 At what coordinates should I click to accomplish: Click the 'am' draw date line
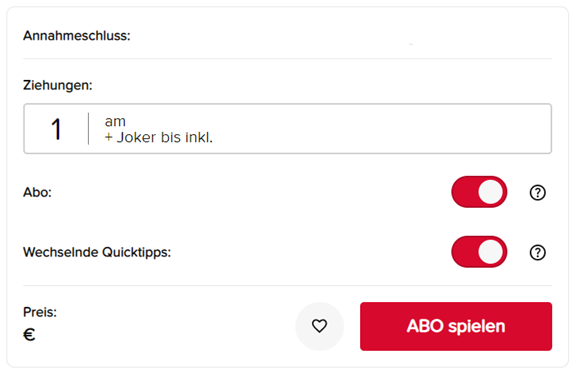pos(115,121)
